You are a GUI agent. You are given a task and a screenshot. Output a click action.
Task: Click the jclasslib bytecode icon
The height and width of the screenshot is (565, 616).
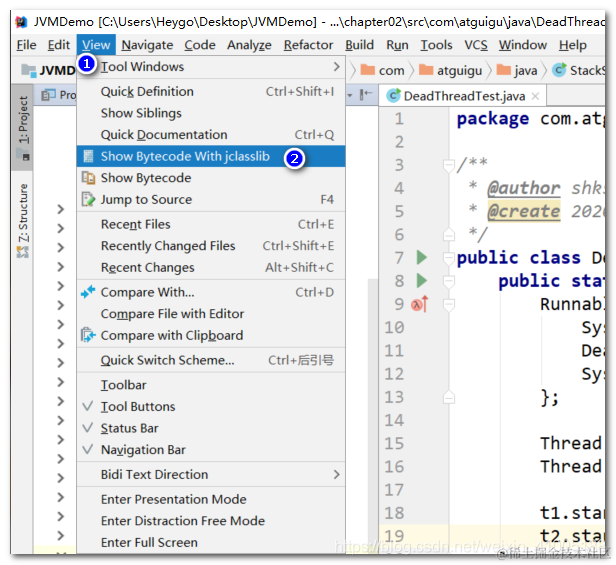(x=88, y=156)
